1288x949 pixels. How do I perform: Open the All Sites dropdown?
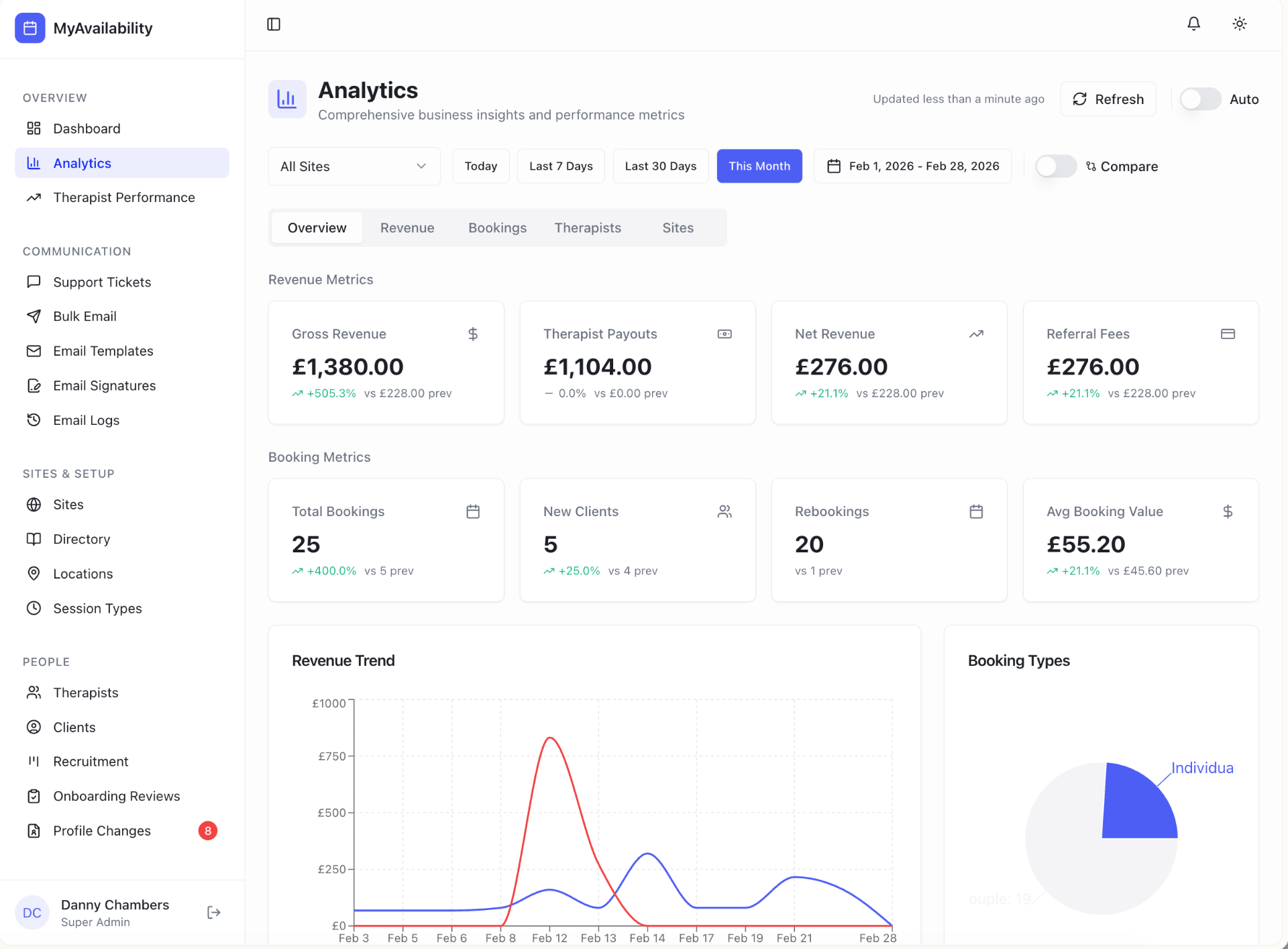pos(354,166)
